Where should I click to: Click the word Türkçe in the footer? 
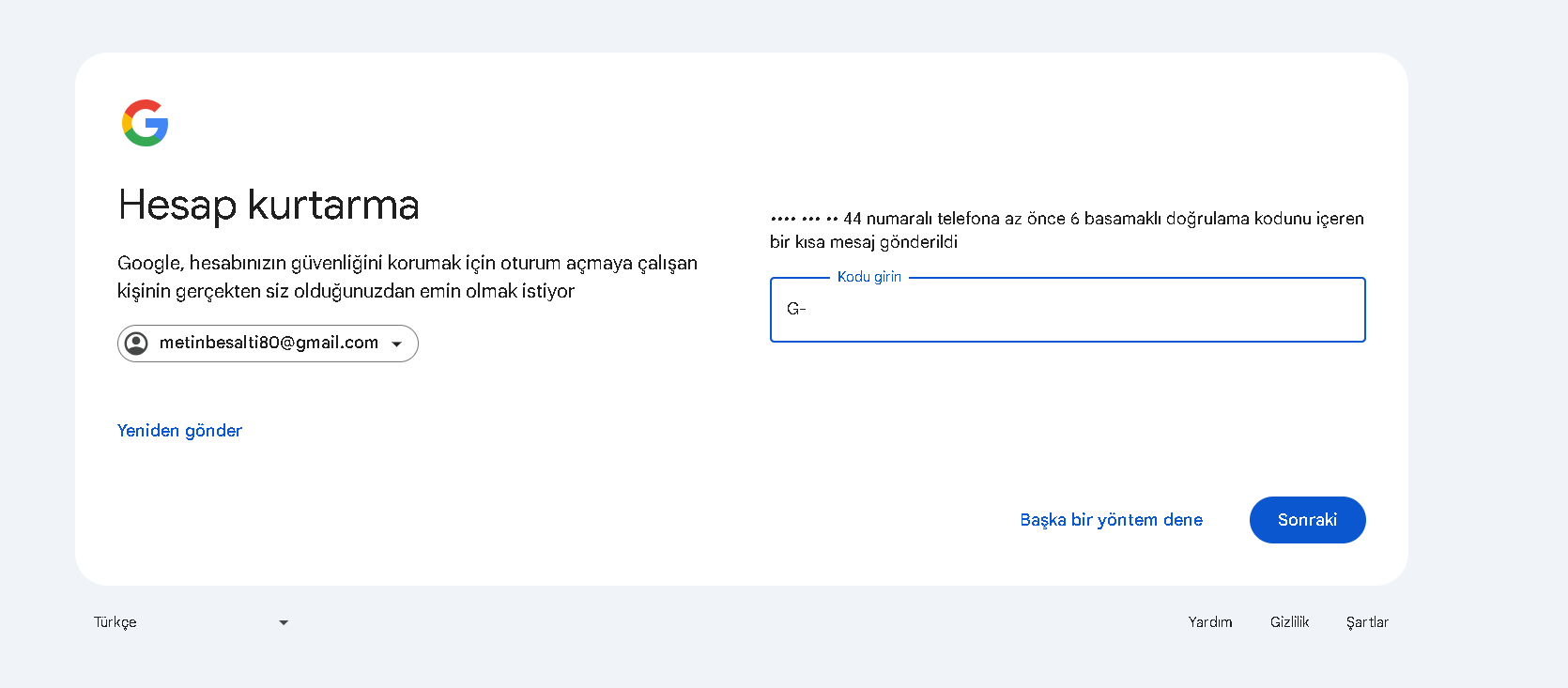point(115,622)
